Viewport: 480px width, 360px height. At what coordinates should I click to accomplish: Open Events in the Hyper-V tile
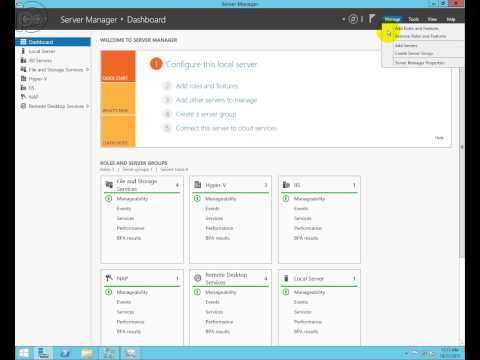212,208
